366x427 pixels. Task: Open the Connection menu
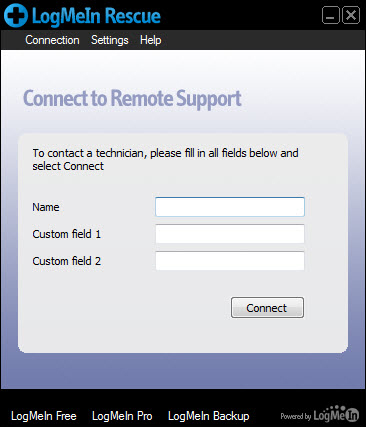52,40
